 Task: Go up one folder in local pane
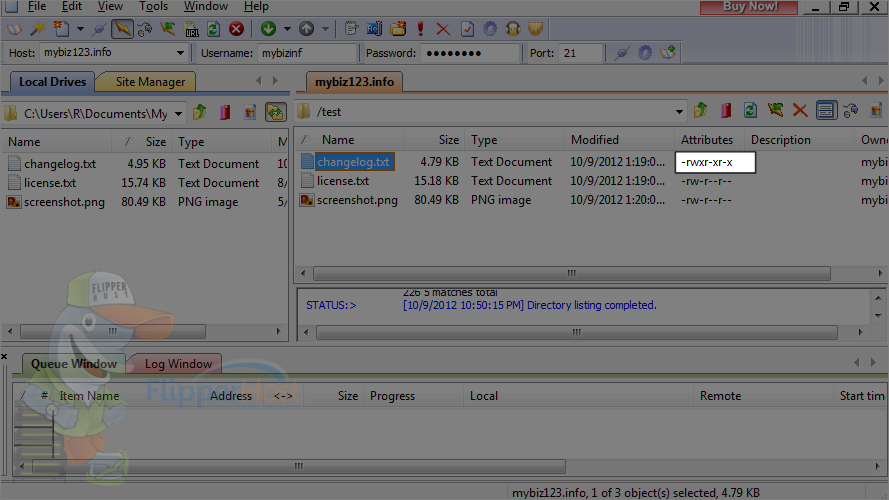pos(200,112)
